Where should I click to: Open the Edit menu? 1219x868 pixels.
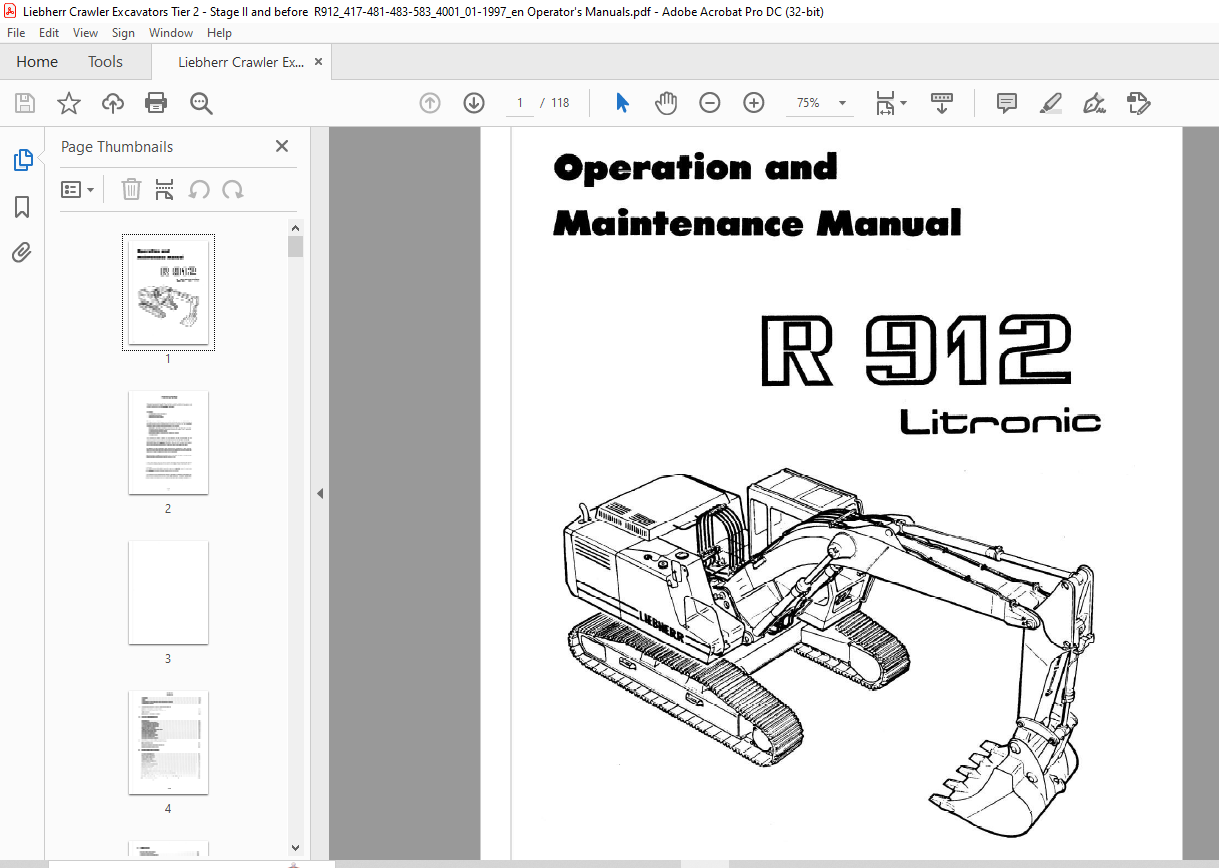tap(49, 33)
